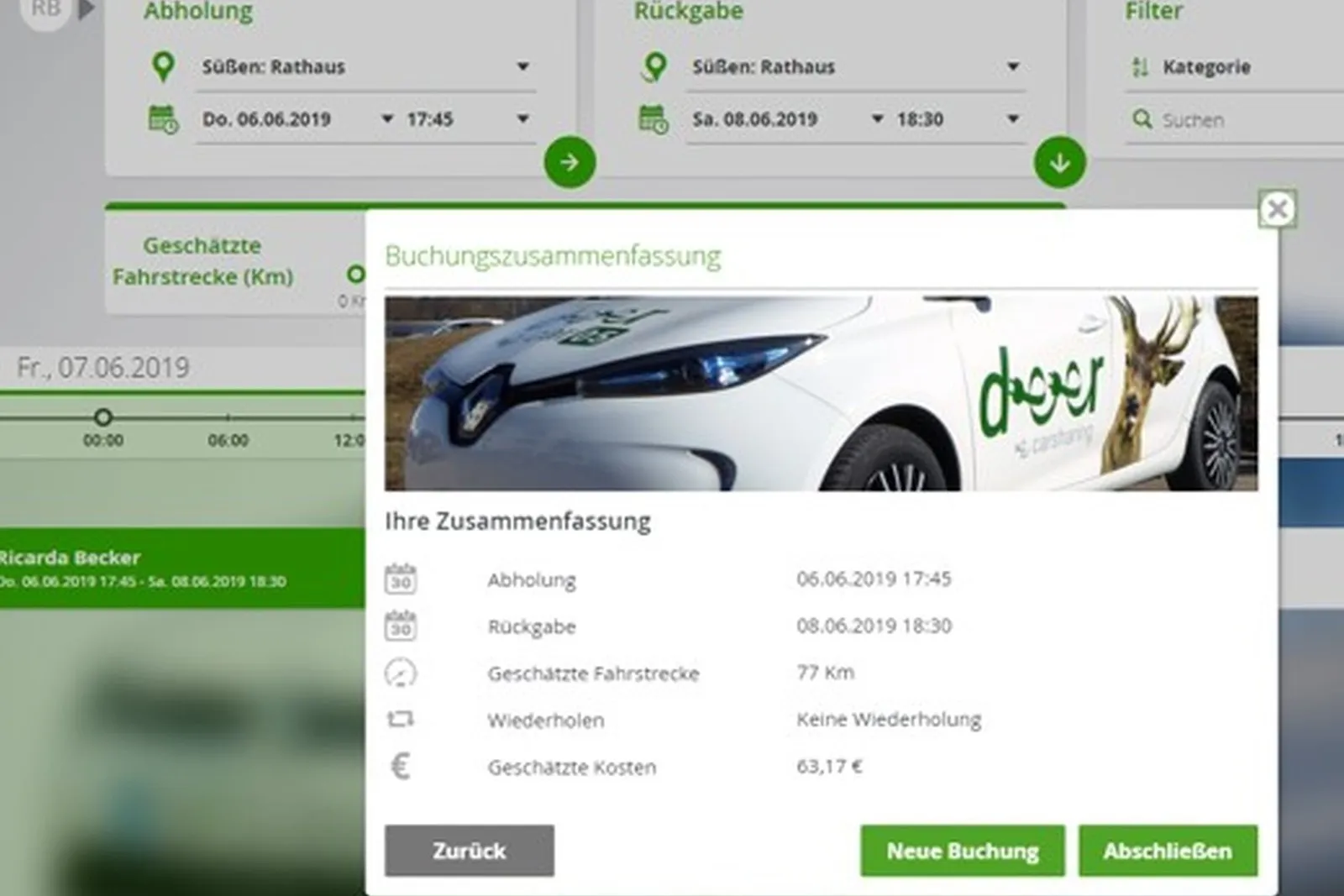
Task: Open Rückgabe time dropdown 18:30
Action: 958,119
